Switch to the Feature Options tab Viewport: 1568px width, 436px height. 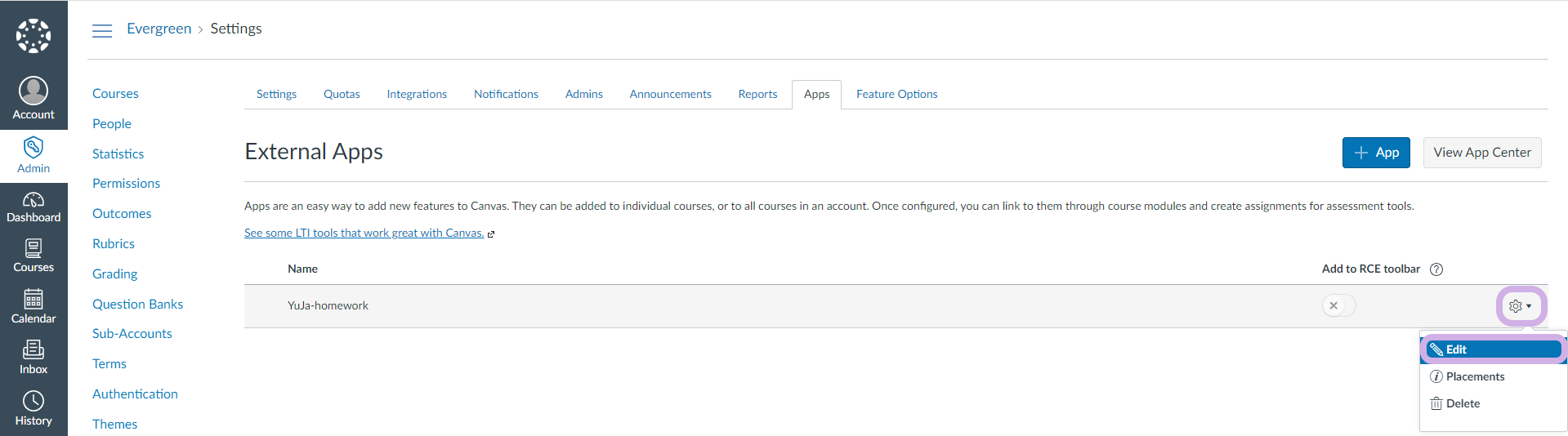tap(896, 94)
